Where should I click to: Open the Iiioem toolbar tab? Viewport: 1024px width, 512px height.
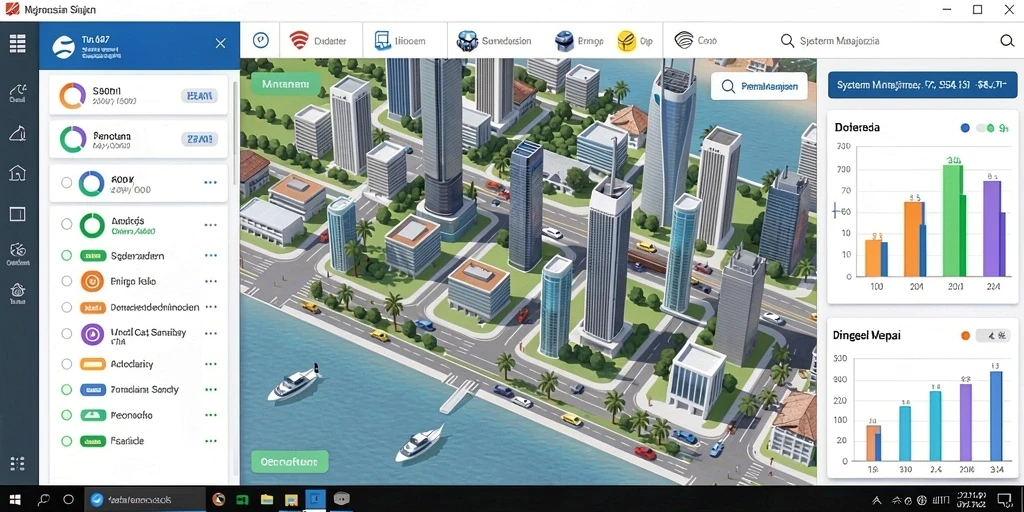pos(400,40)
